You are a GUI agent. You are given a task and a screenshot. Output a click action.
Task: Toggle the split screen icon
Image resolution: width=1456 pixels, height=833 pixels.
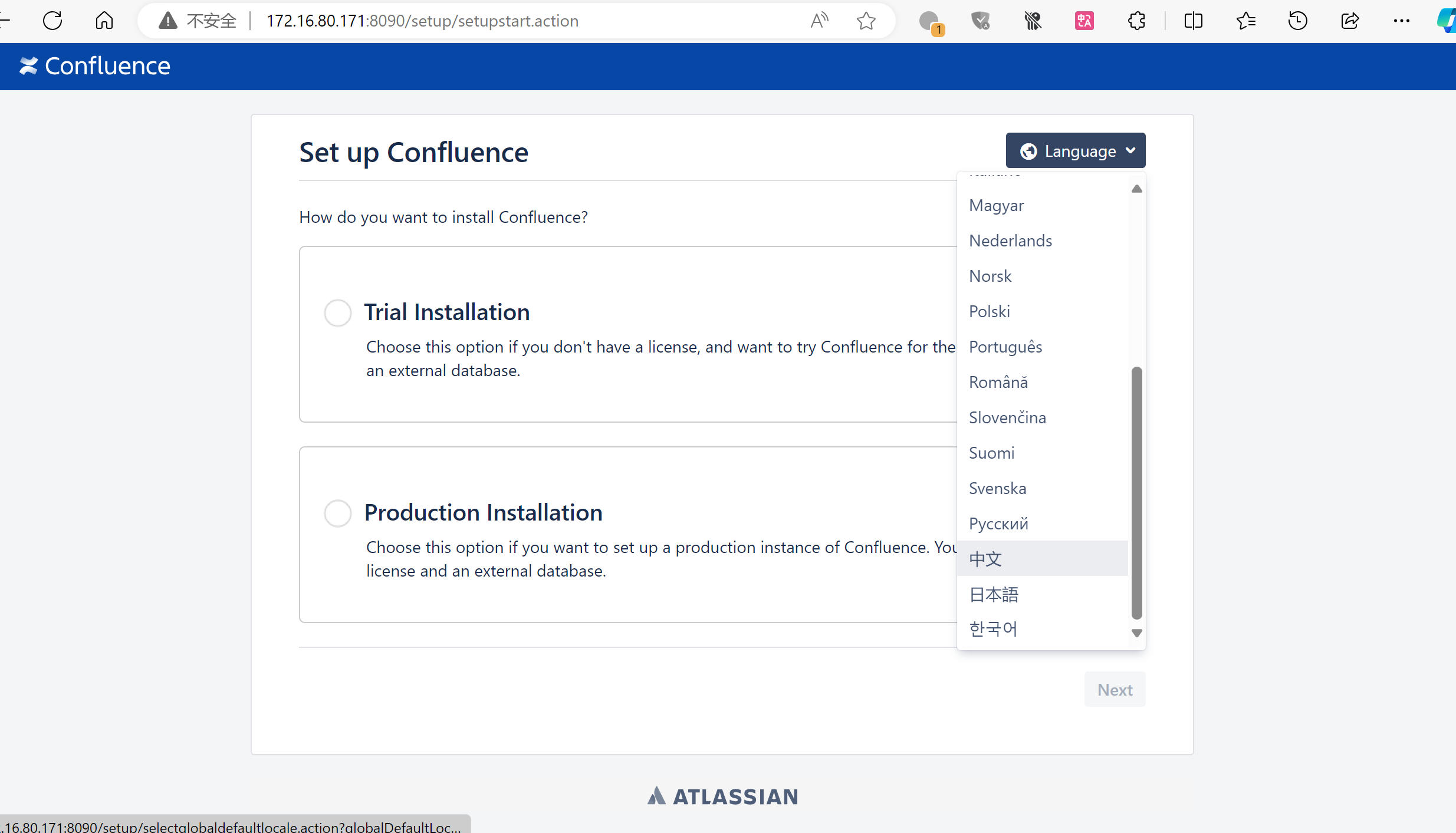(x=1193, y=21)
